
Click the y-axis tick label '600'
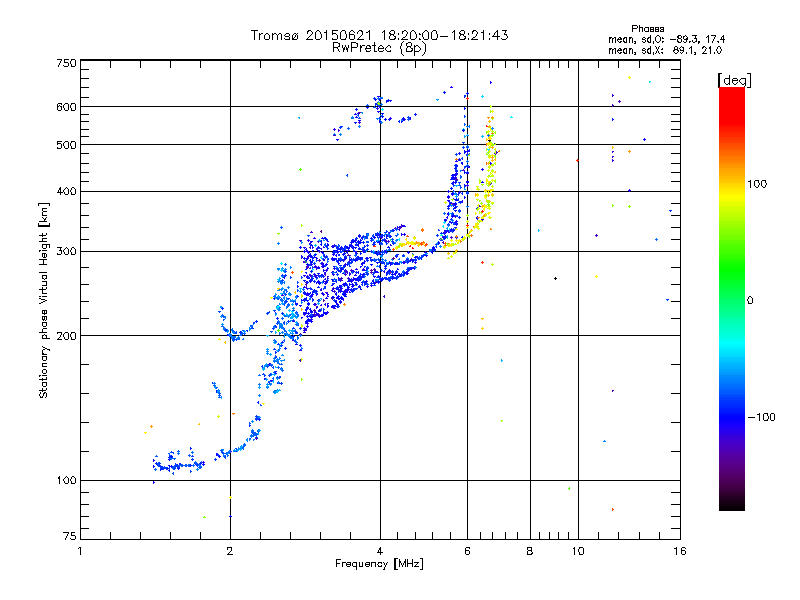click(66, 107)
